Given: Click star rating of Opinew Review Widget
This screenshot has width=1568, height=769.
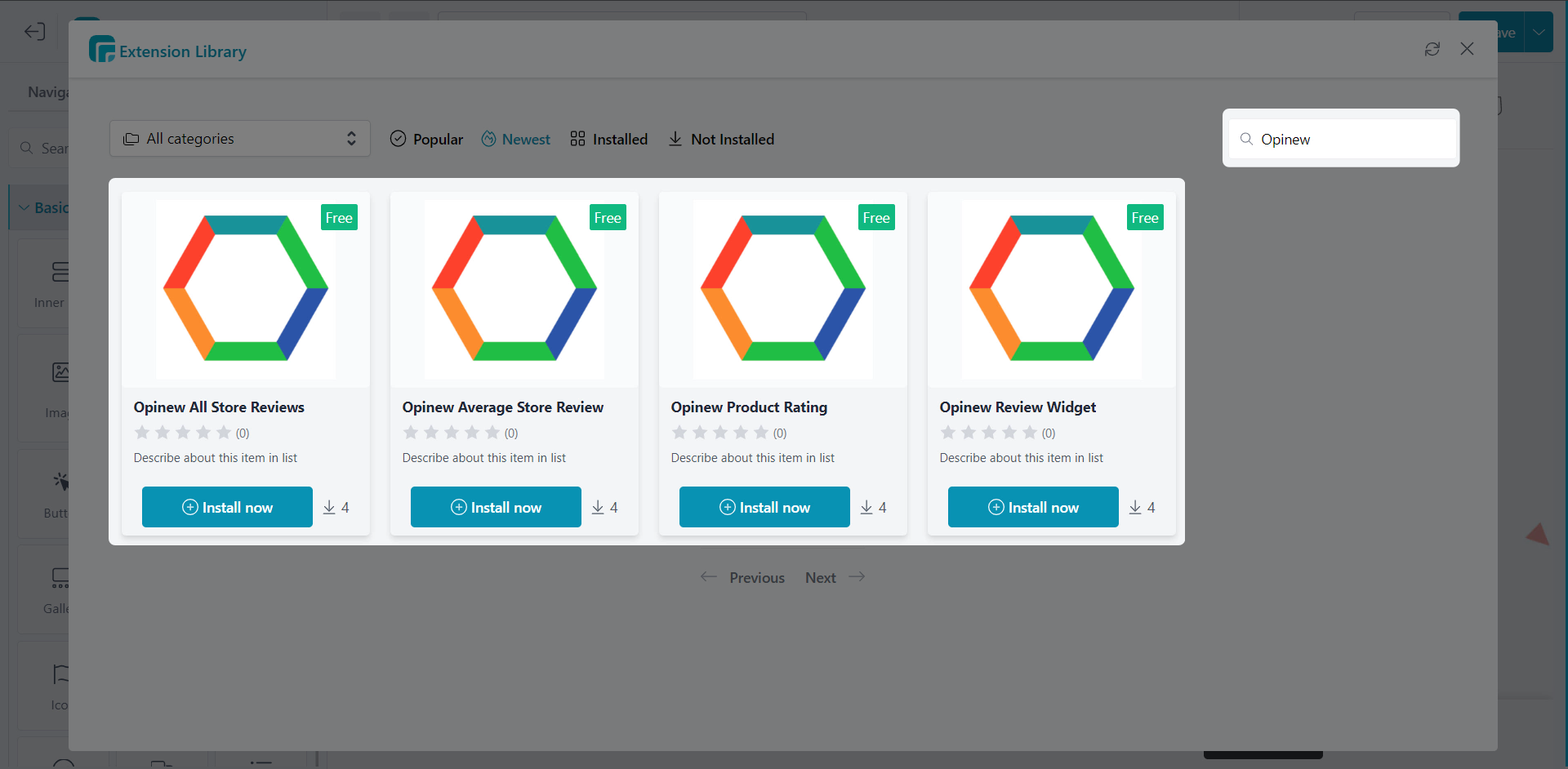Looking at the screenshot, I should [989, 433].
